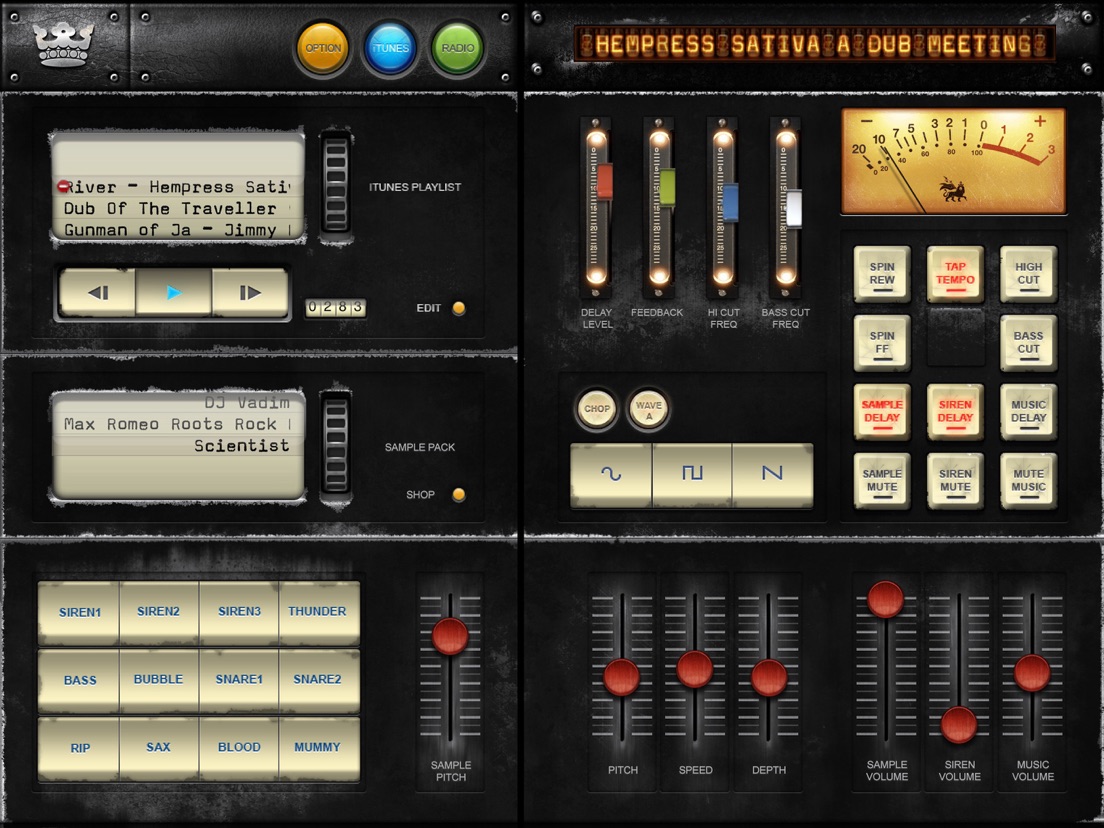Toggle the SIREN MUTE button
Screen dimensions: 1104x828
(x=955, y=481)
